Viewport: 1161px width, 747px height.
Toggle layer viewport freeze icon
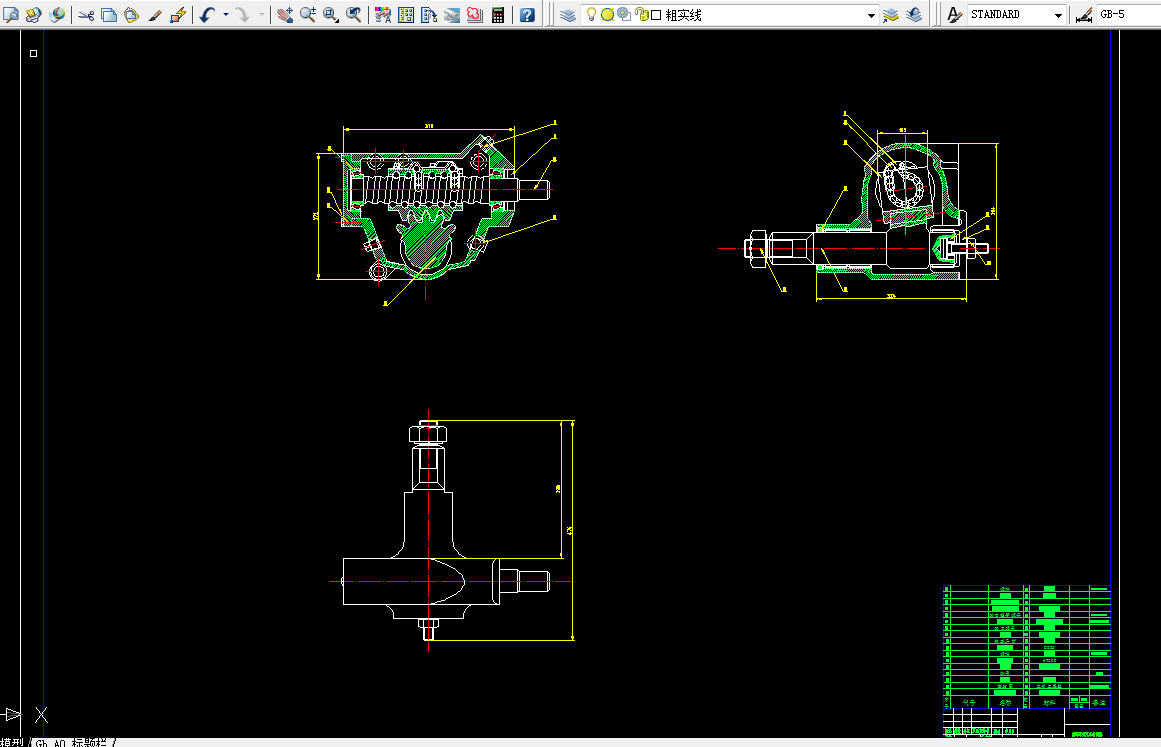click(x=624, y=15)
